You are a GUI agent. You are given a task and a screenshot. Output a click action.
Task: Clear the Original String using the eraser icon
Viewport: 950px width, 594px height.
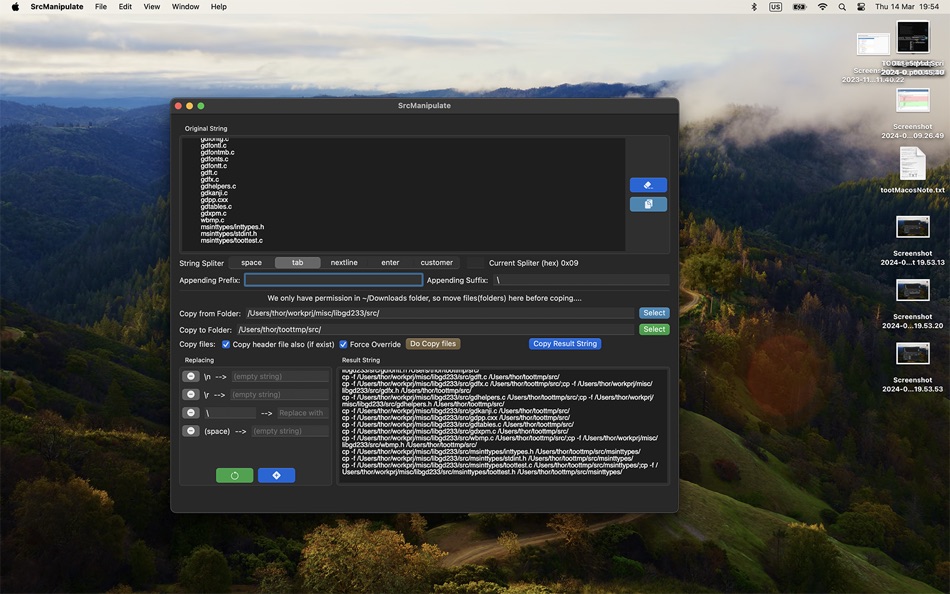coord(647,184)
